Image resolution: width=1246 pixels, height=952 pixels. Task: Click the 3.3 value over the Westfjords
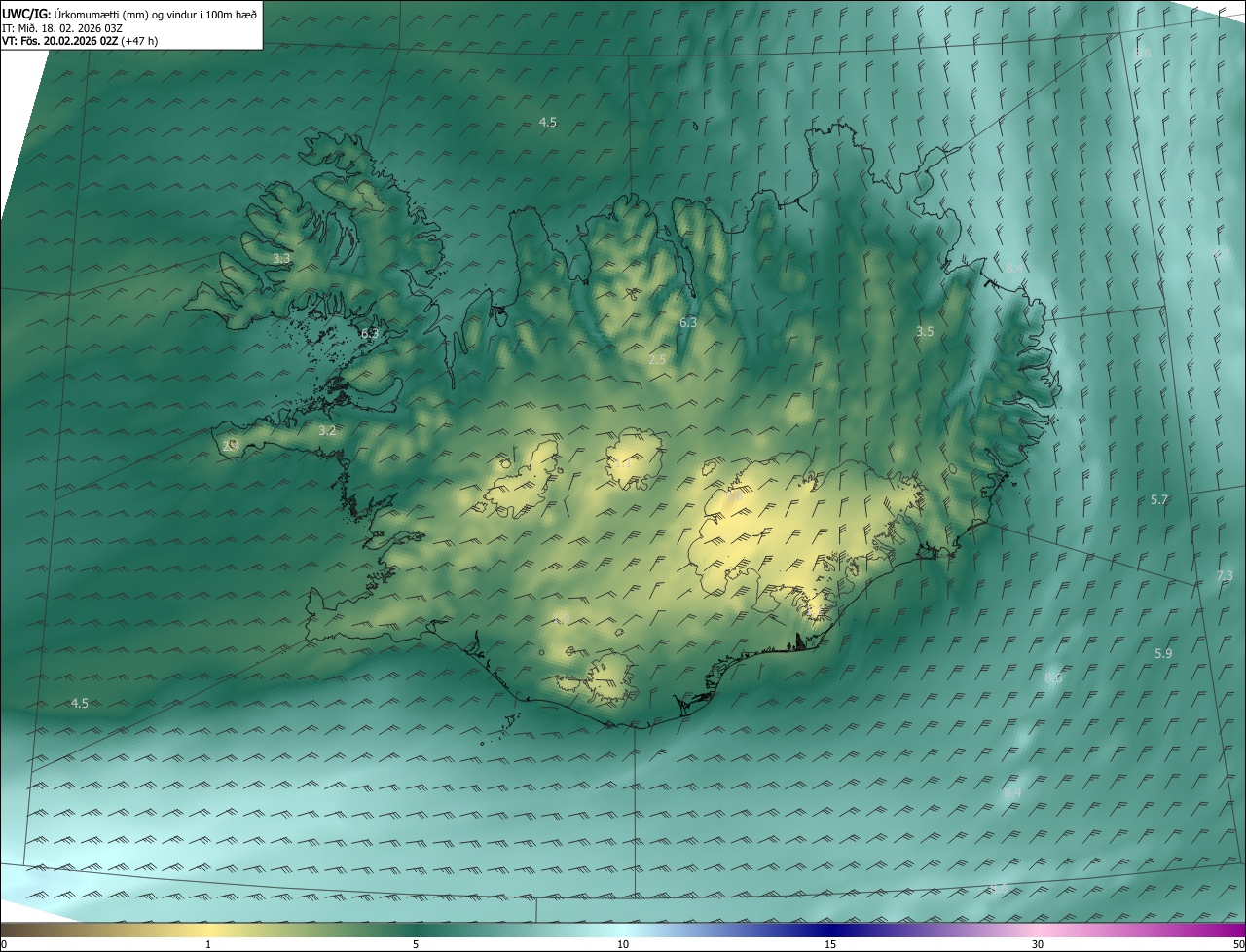(281, 259)
